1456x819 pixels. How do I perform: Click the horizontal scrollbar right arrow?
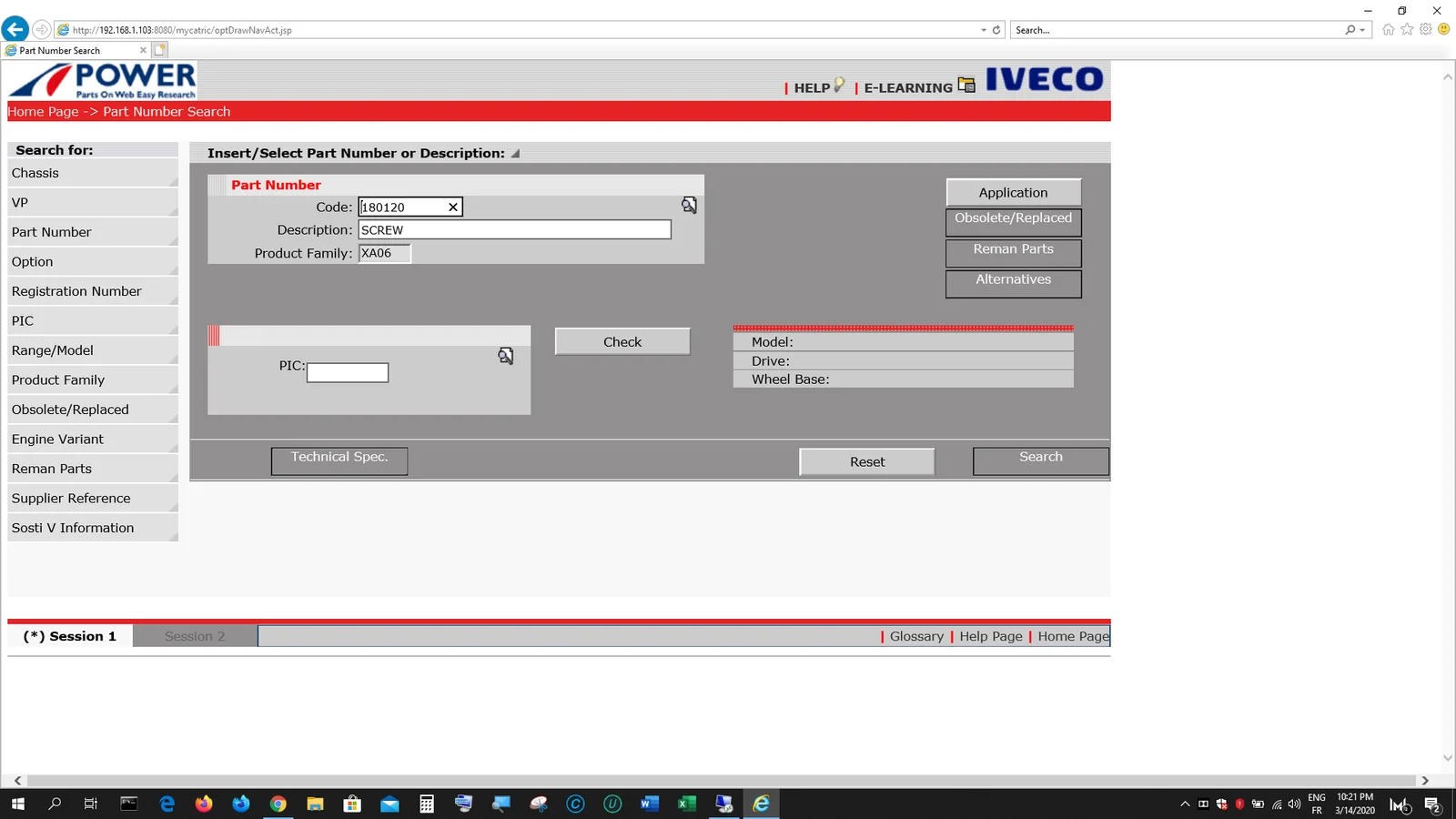coord(1425,781)
